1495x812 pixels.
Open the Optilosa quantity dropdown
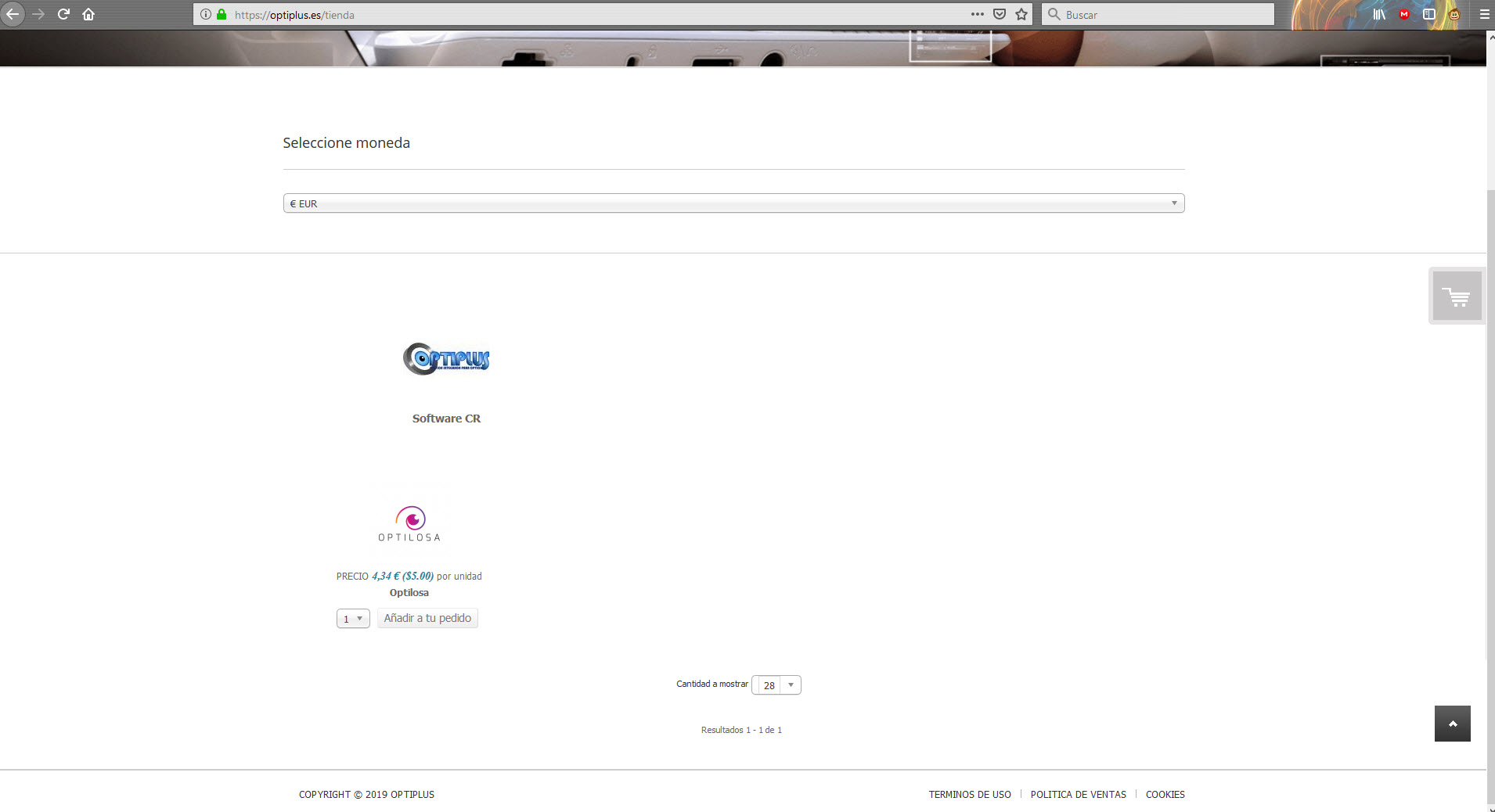click(x=353, y=619)
